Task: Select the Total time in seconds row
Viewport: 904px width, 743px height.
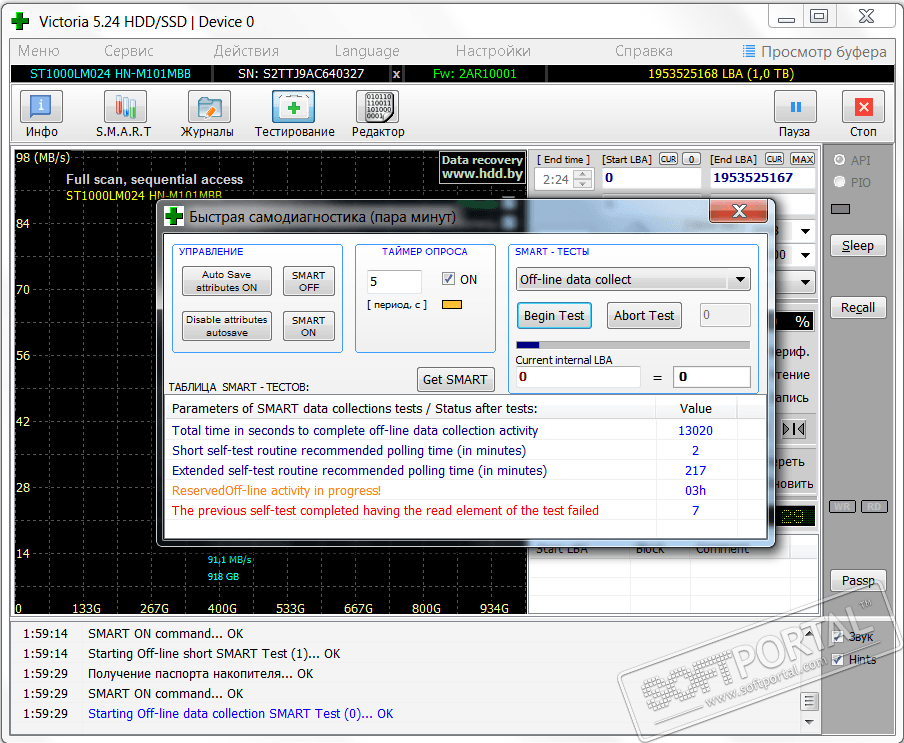Action: [x=465, y=431]
